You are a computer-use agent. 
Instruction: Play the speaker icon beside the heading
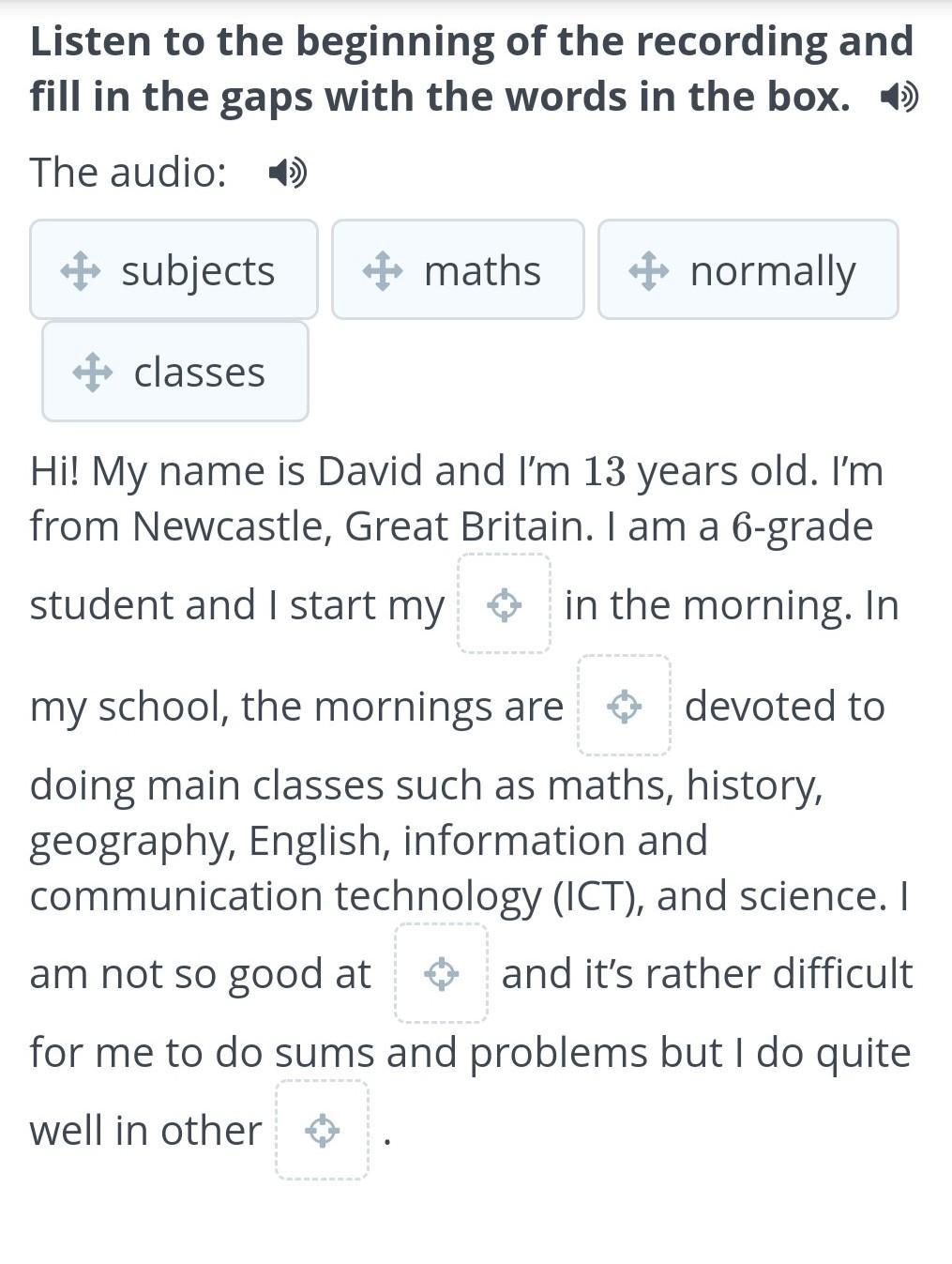[x=899, y=97]
